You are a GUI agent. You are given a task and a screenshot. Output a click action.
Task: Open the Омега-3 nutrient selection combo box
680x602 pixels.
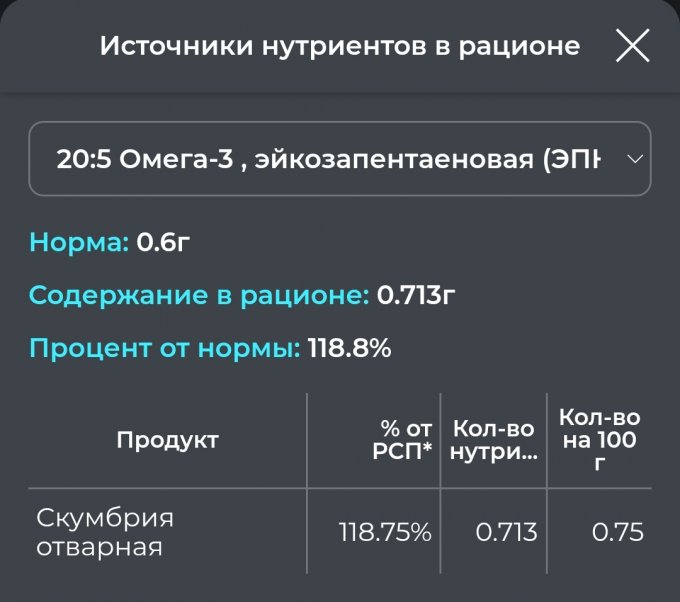[340, 159]
